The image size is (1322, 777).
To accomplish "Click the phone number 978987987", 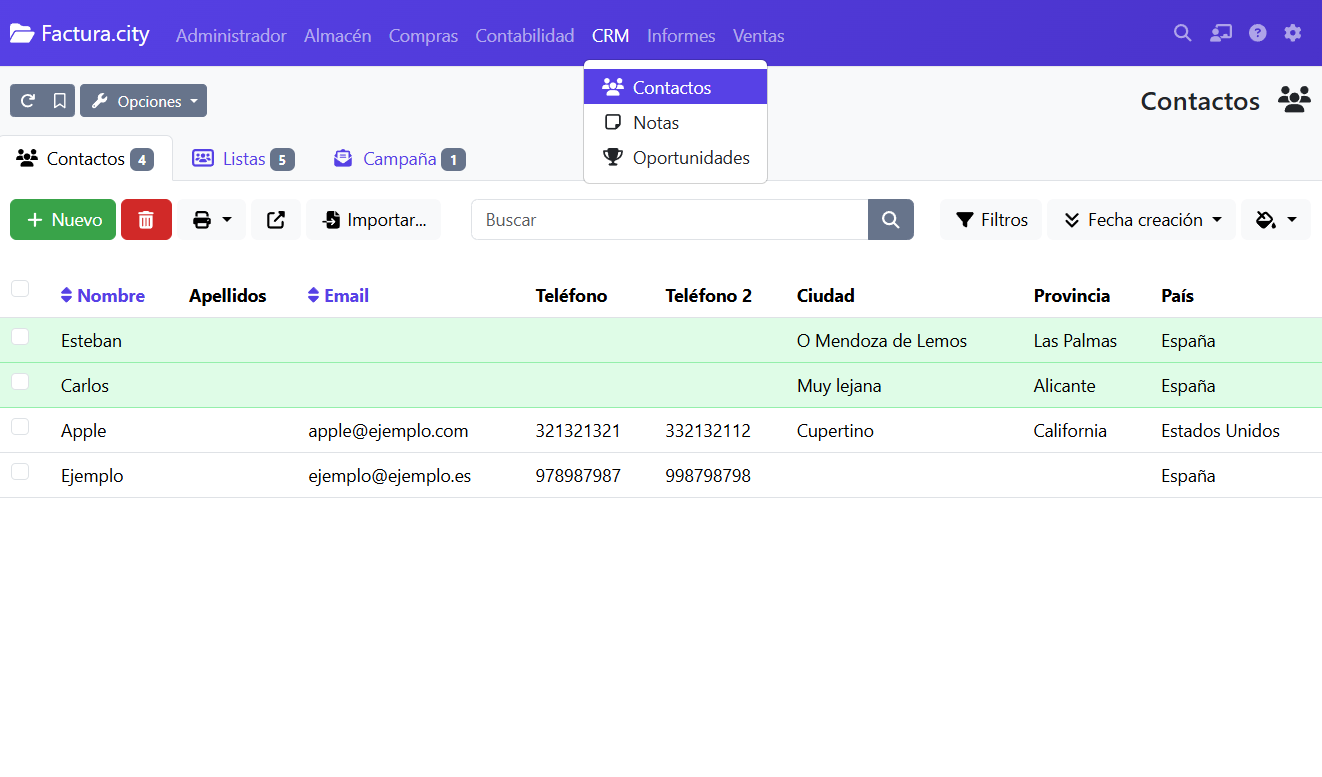I will [x=578, y=476].
